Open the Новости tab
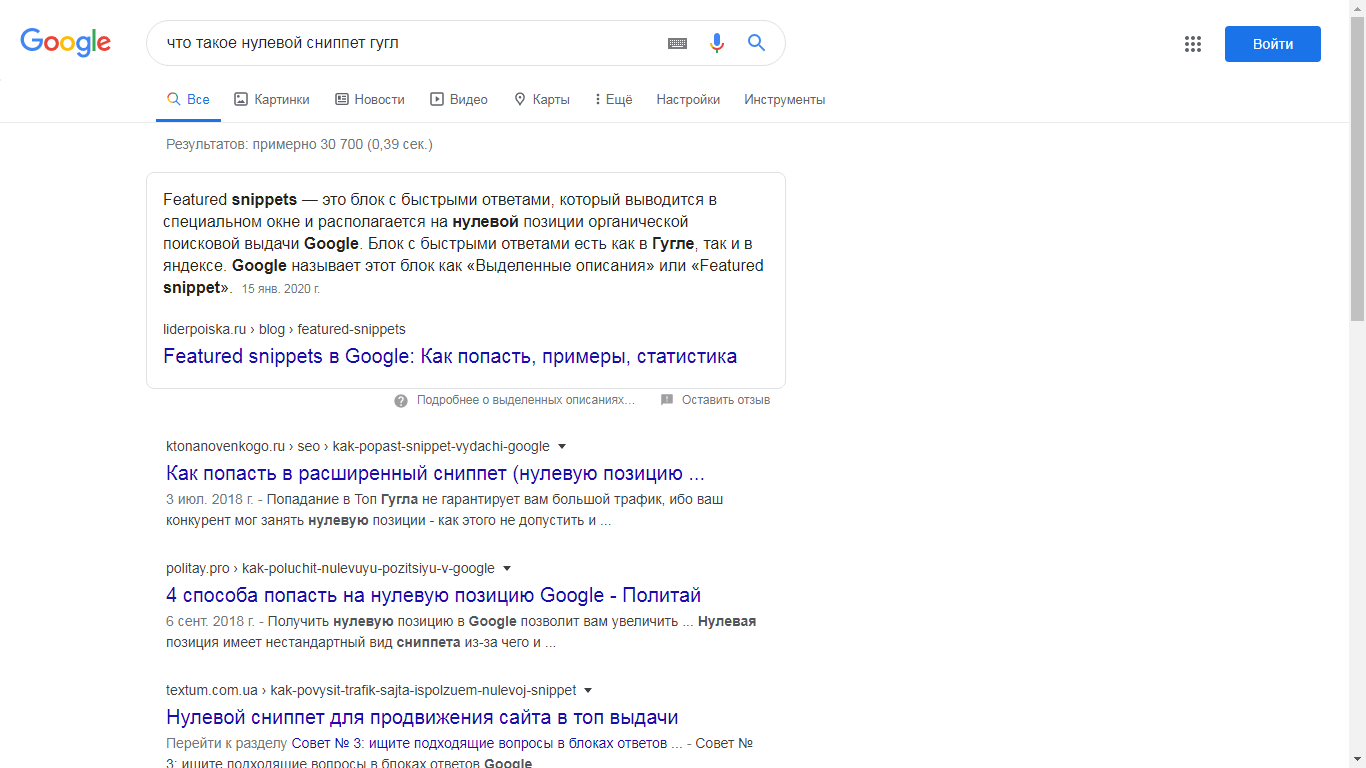 370,100
